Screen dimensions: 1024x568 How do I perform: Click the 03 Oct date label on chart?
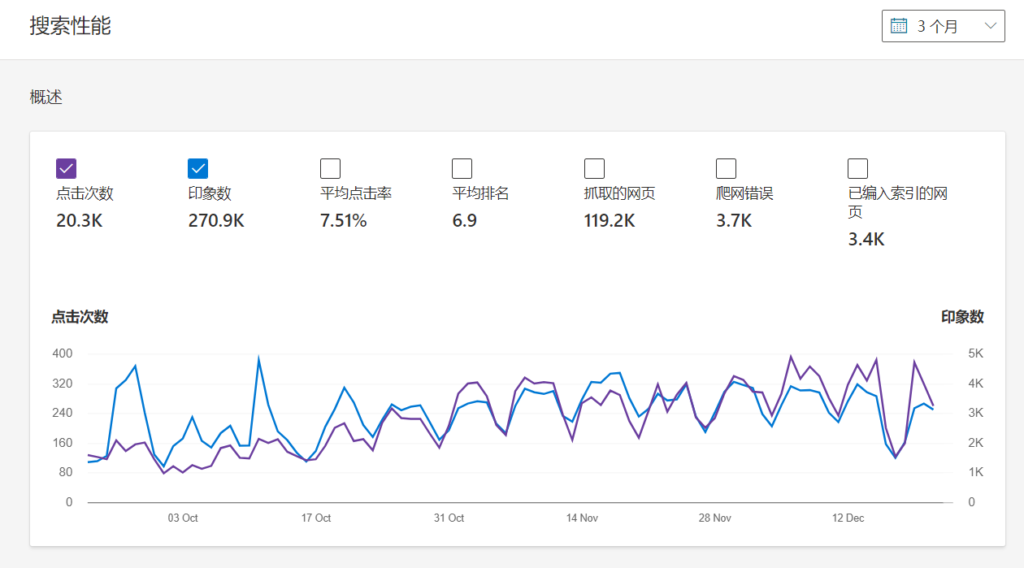(183, 518)
